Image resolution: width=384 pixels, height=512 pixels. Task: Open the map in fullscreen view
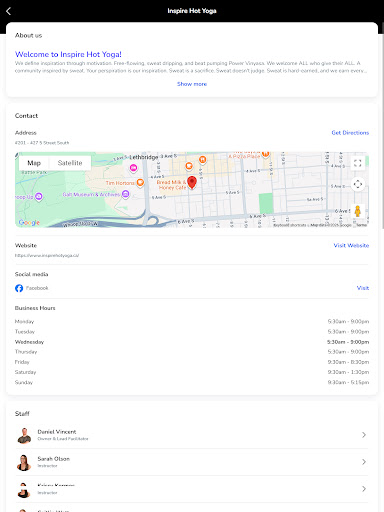(358, 163)
